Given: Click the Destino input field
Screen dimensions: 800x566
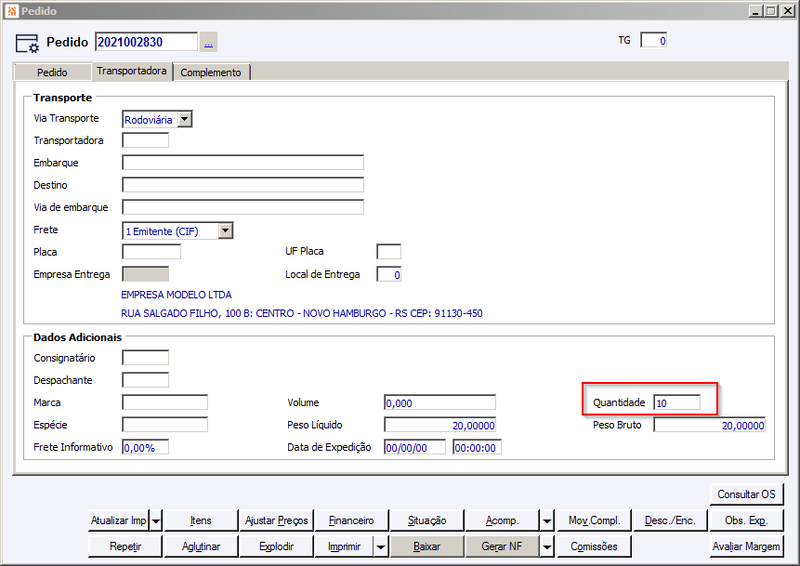Looking at the screenshot, I should [x=243, y=185].
